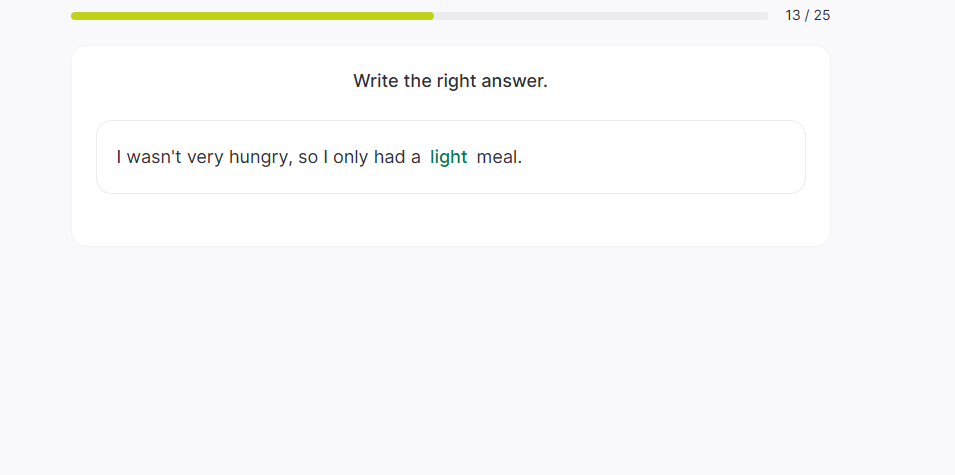This screenshot has height=475, width=955.
Task: Click the word 'answer.' in the heading
Action: [514, 81]
